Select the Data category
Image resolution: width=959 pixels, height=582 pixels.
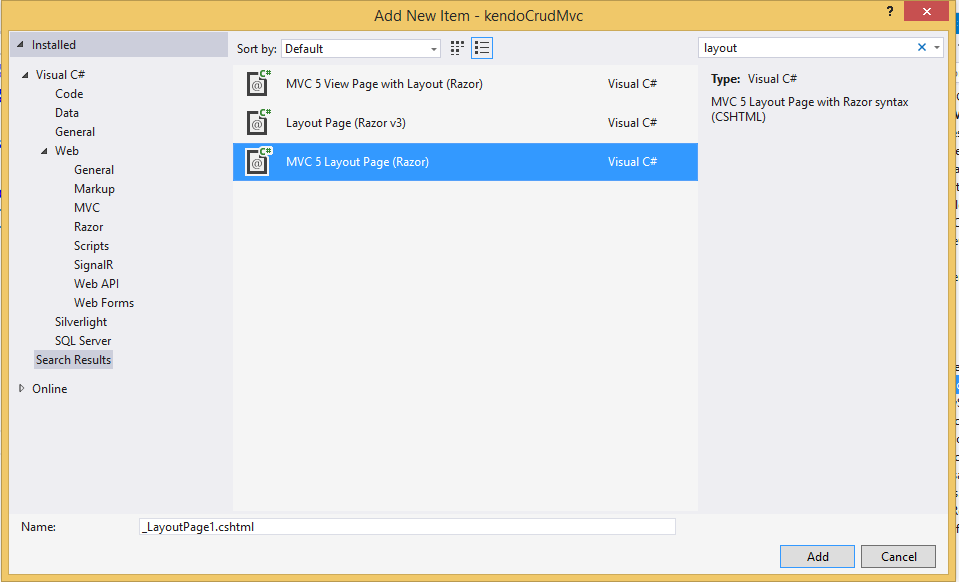(x=67, y=112)
